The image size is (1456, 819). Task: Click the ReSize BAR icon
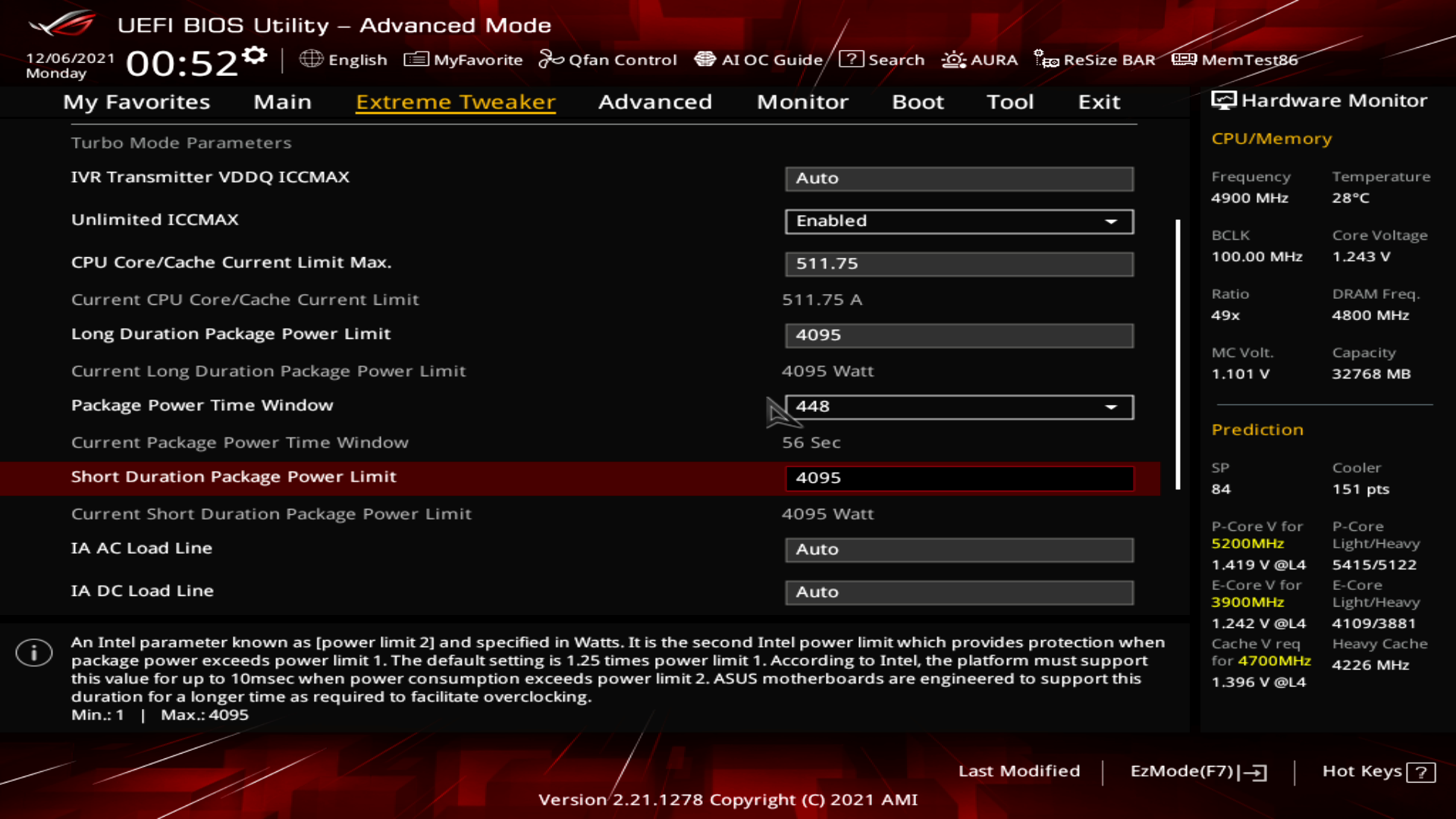tap(1046, 59)
